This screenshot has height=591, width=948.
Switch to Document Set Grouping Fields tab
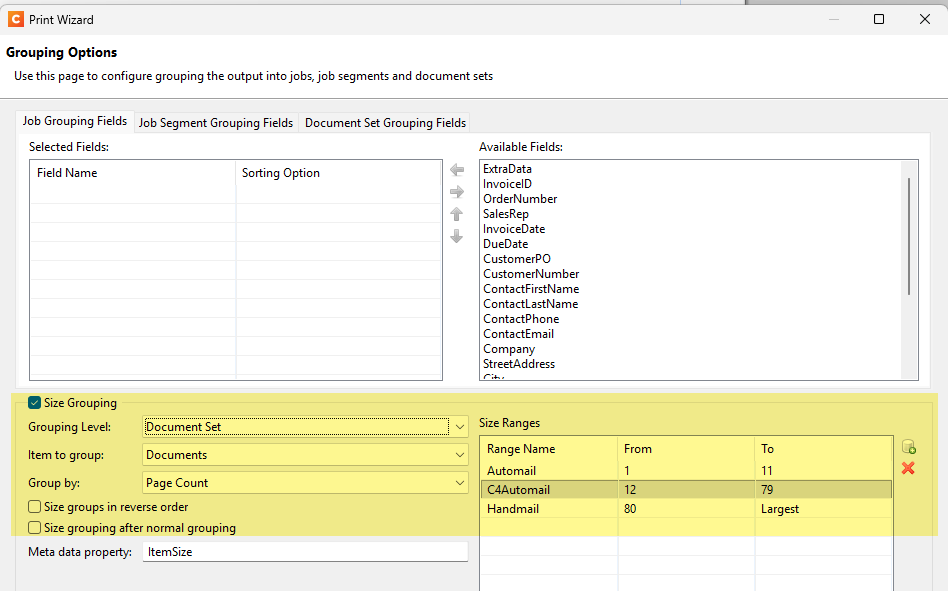click(385, 123)
